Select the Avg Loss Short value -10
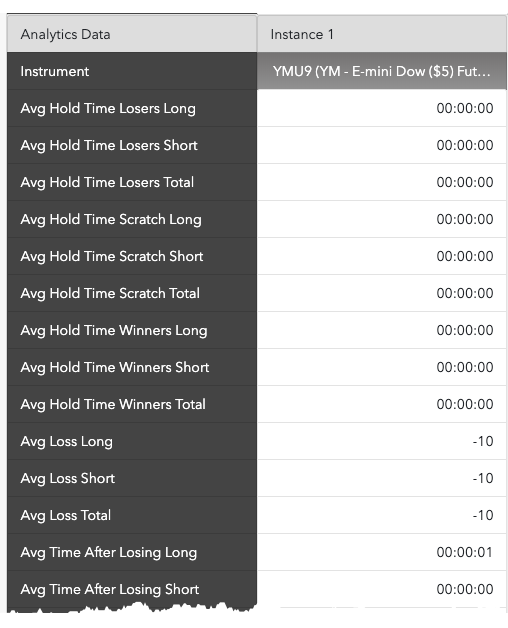This screenshot has height=628, width=508. click(483, 478)
